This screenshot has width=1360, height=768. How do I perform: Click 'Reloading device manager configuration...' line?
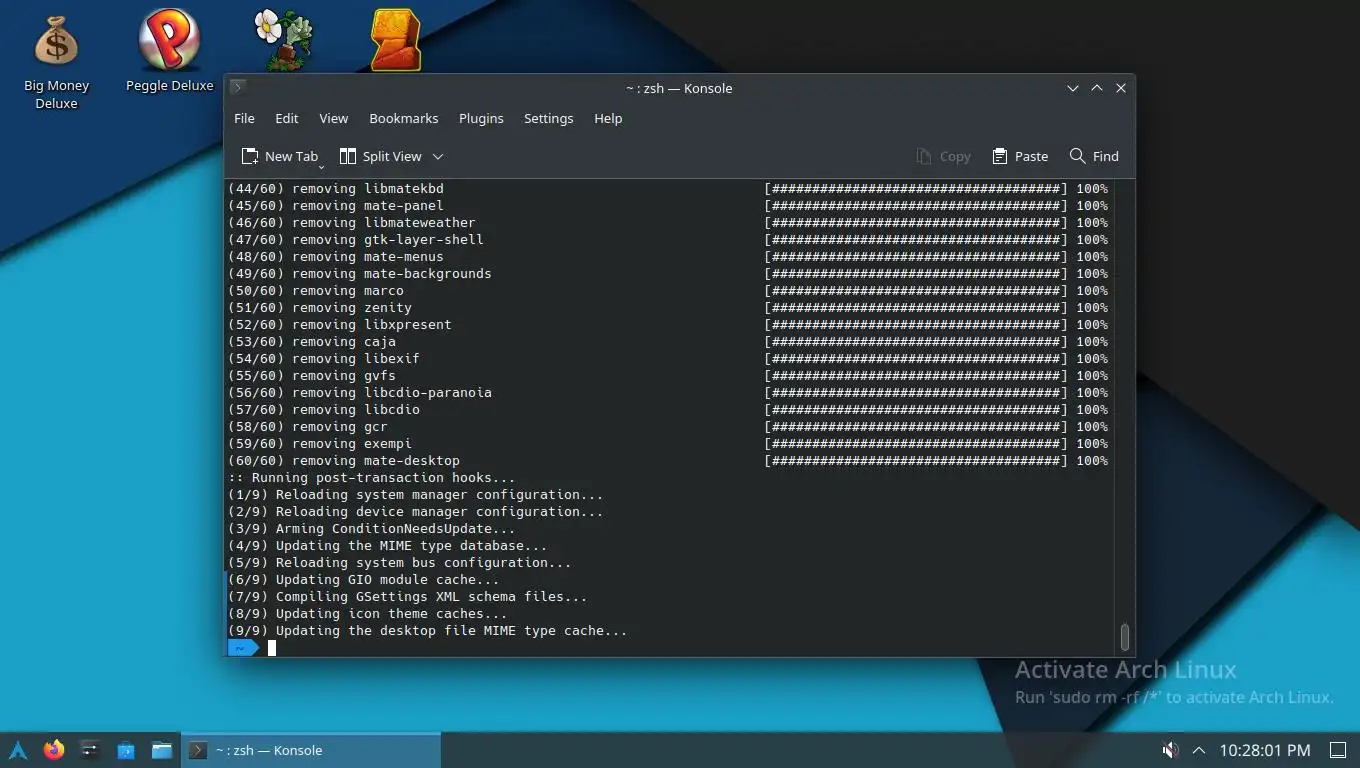click(416, 512)
